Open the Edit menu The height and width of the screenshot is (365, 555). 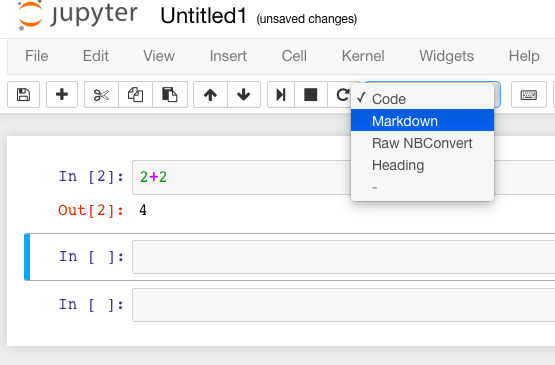(96, 56)
